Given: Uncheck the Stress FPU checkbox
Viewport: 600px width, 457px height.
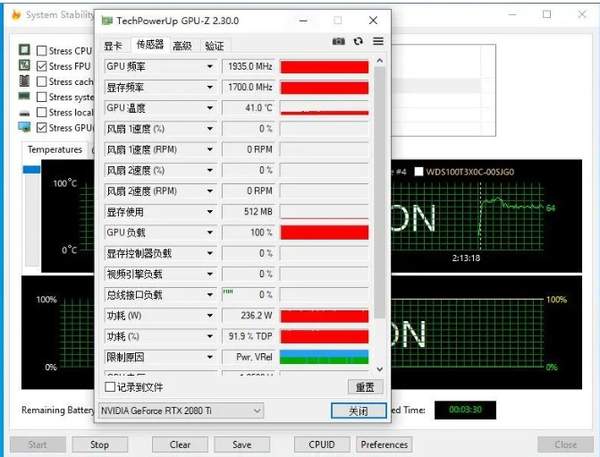Looking at the screenshot, I should coord(42,66).
